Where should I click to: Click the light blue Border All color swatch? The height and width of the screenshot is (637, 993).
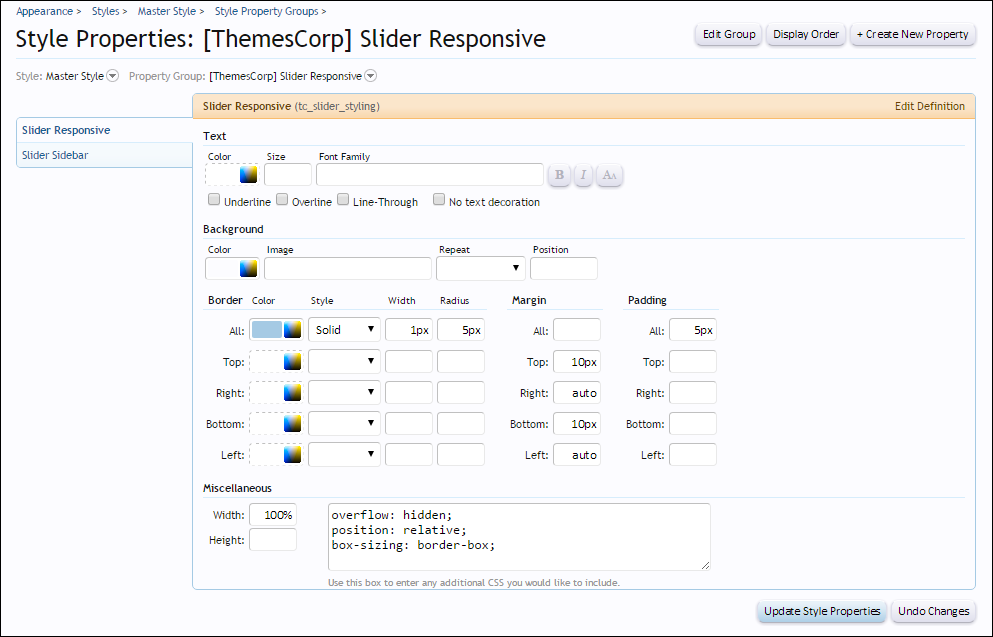(x=267, y=330)
